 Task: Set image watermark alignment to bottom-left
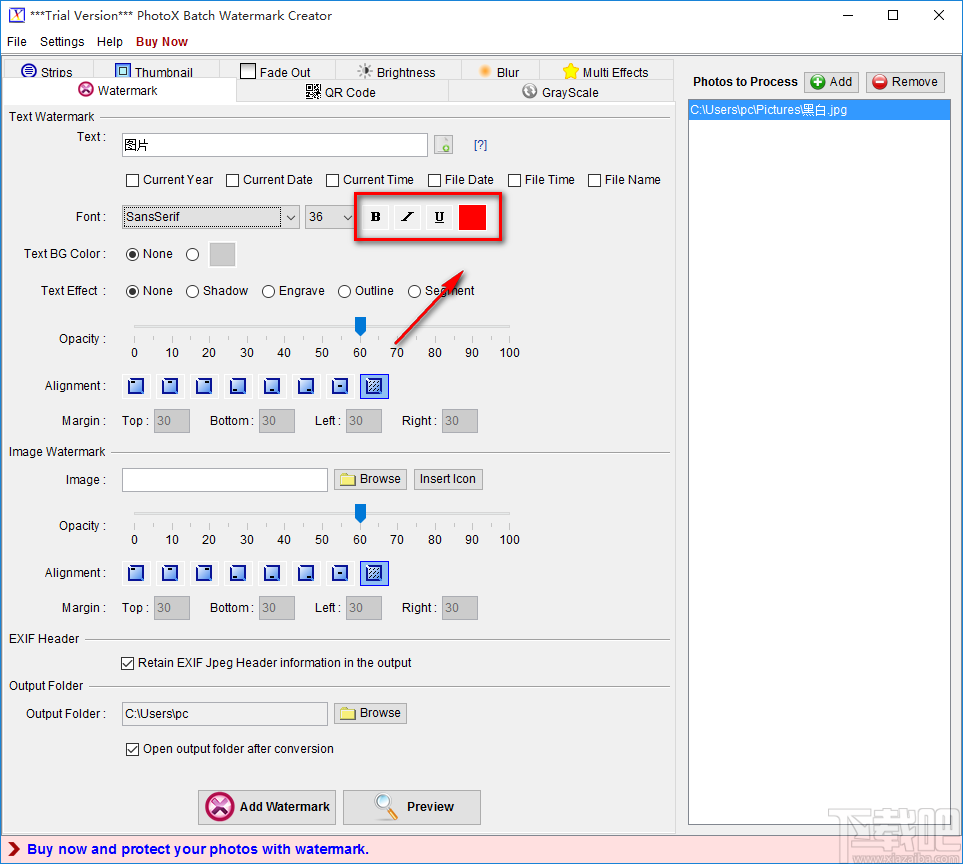(238, 573)
